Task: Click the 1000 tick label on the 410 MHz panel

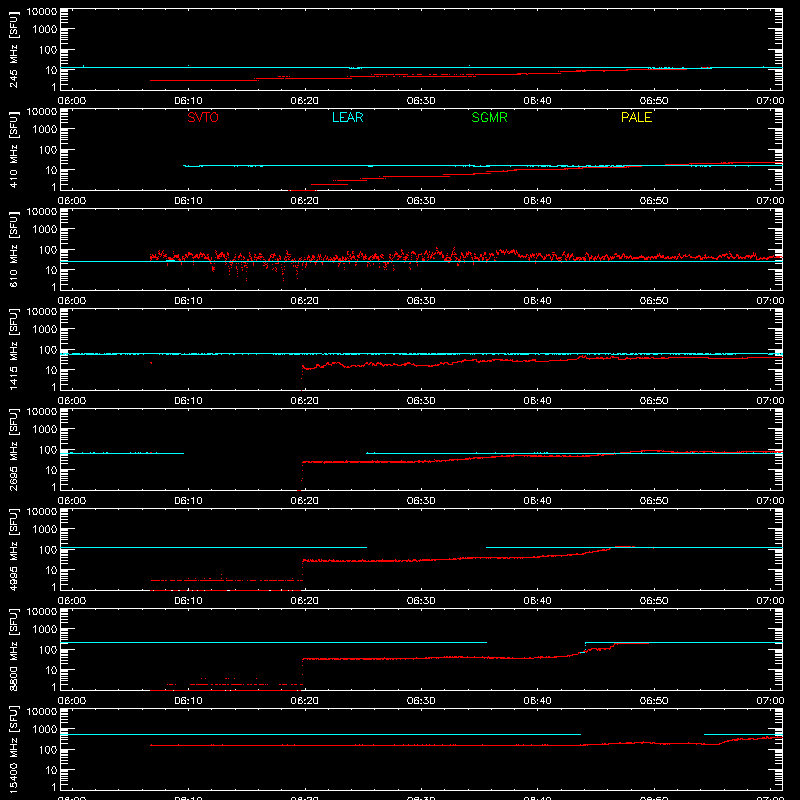Action: pos(45,130)
